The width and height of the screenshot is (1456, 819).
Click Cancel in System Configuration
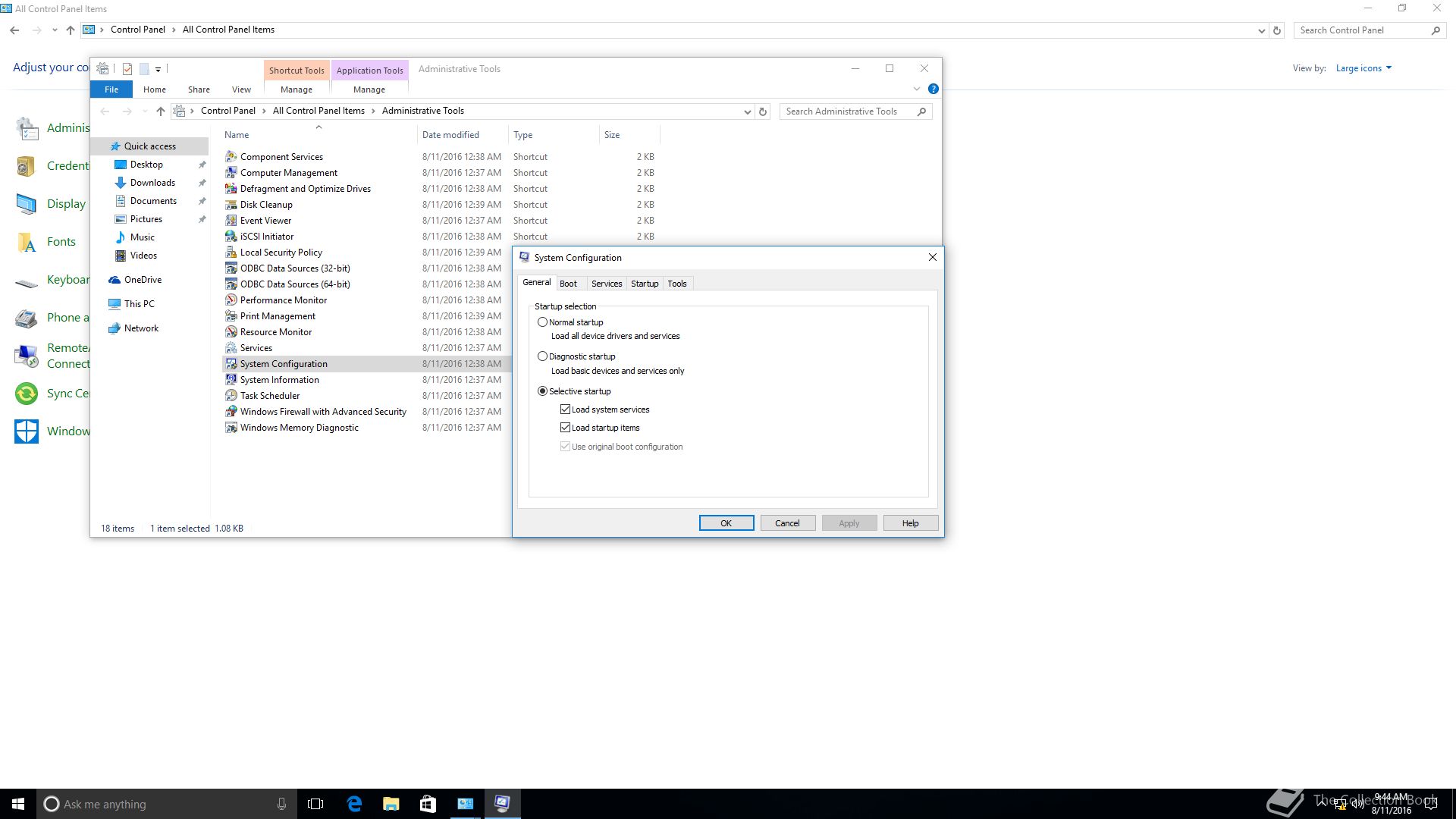click(x=787, y=523)
